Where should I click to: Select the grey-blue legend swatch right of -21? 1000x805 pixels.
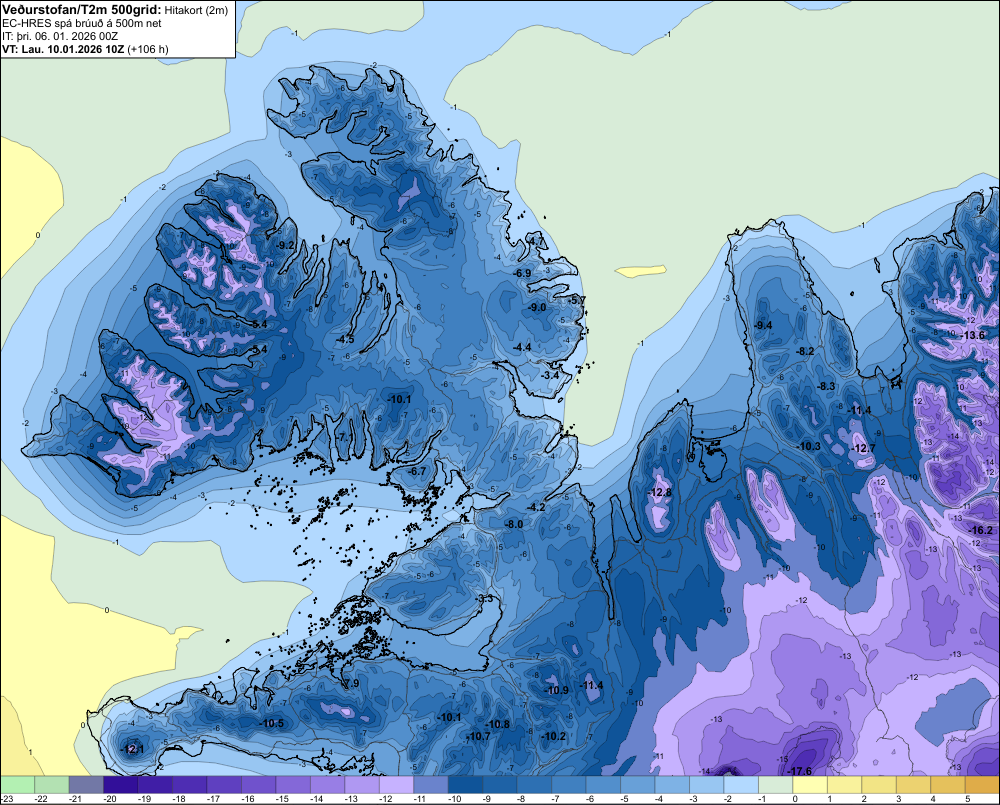click(x=86, y=785)
